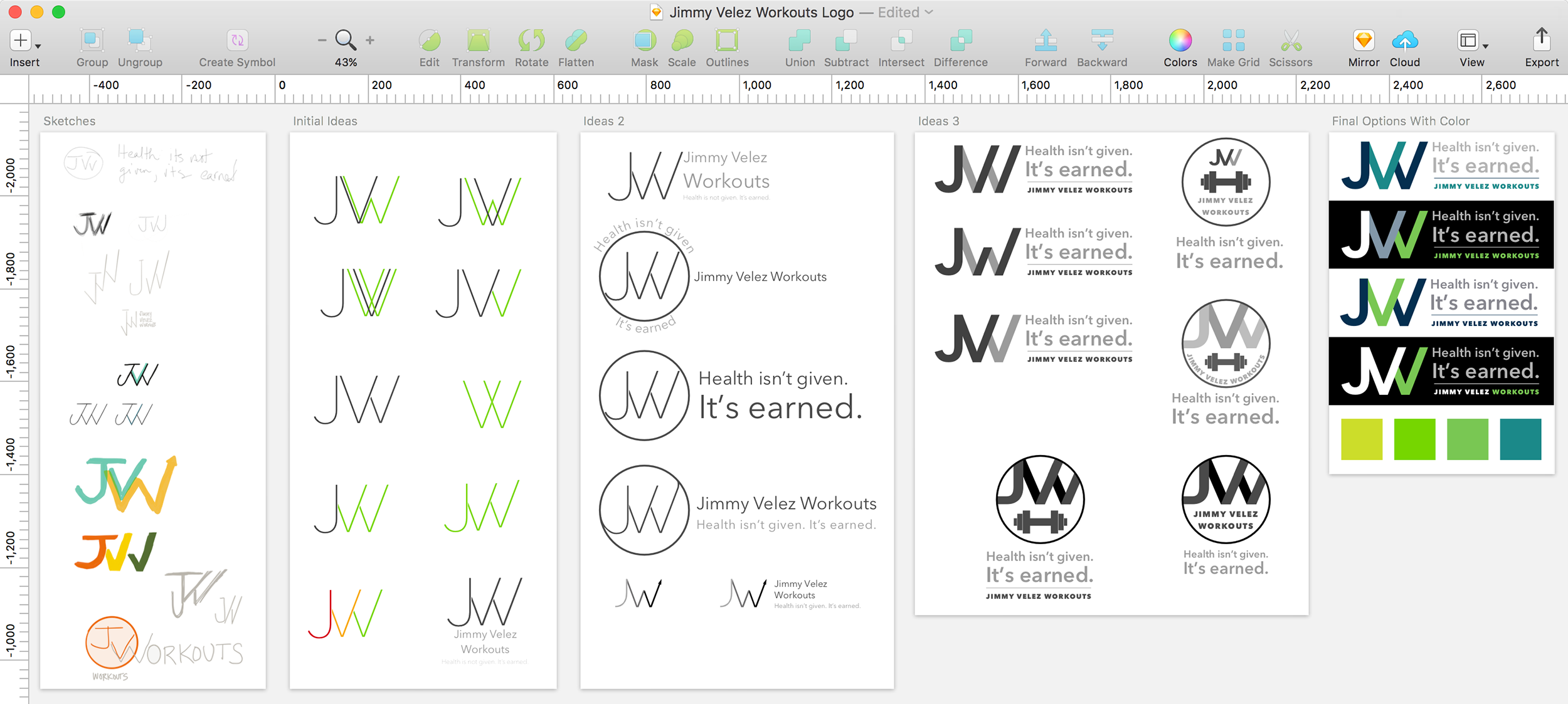Expand the Edited title dropdown chevron
This screenshot has height=704, width=1568.
tap(930, 12)
